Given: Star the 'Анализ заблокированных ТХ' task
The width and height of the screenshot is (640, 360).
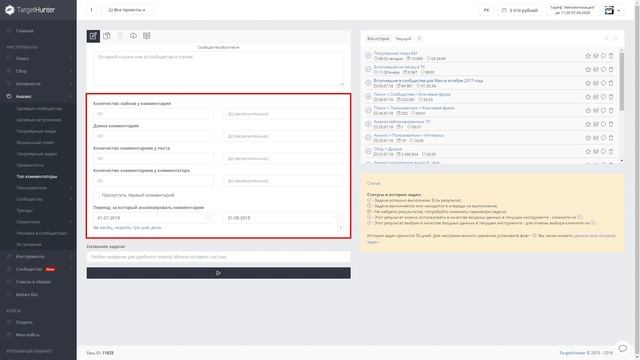Looking at the screenshot, I should point(588,124).
